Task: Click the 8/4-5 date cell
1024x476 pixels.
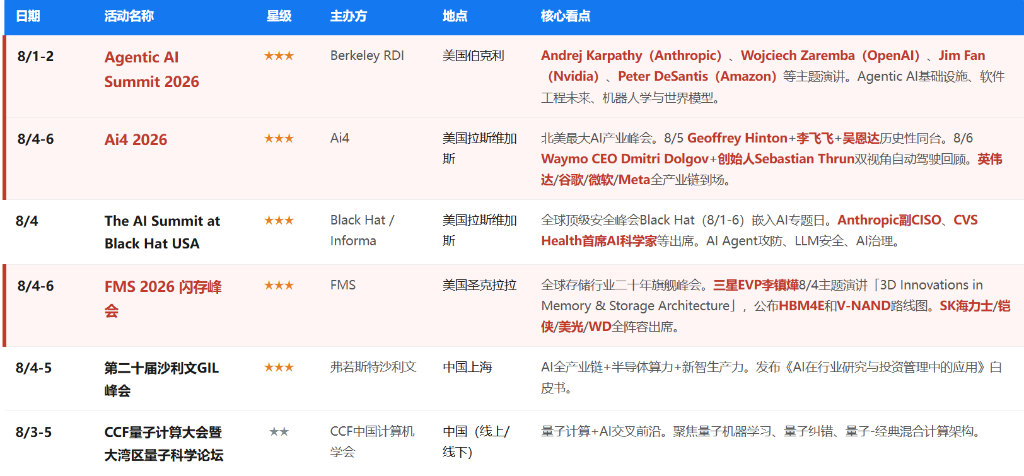Action: click(x=34, y=368)
